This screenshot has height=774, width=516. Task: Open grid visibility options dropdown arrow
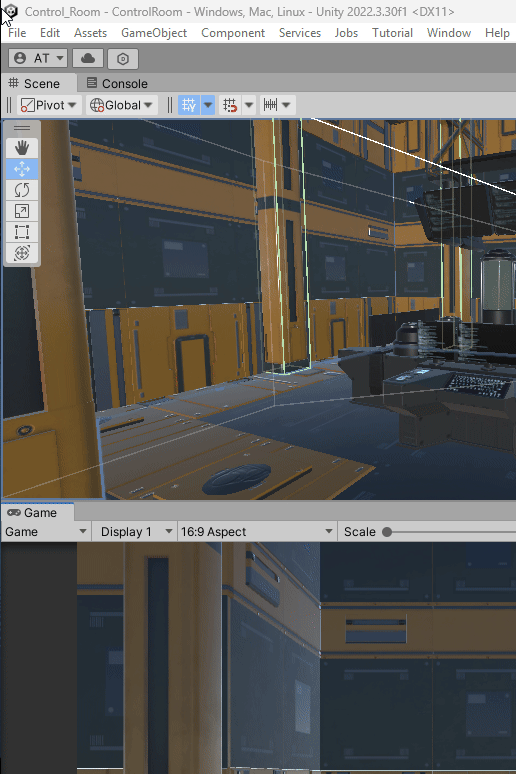pos(208,105)
